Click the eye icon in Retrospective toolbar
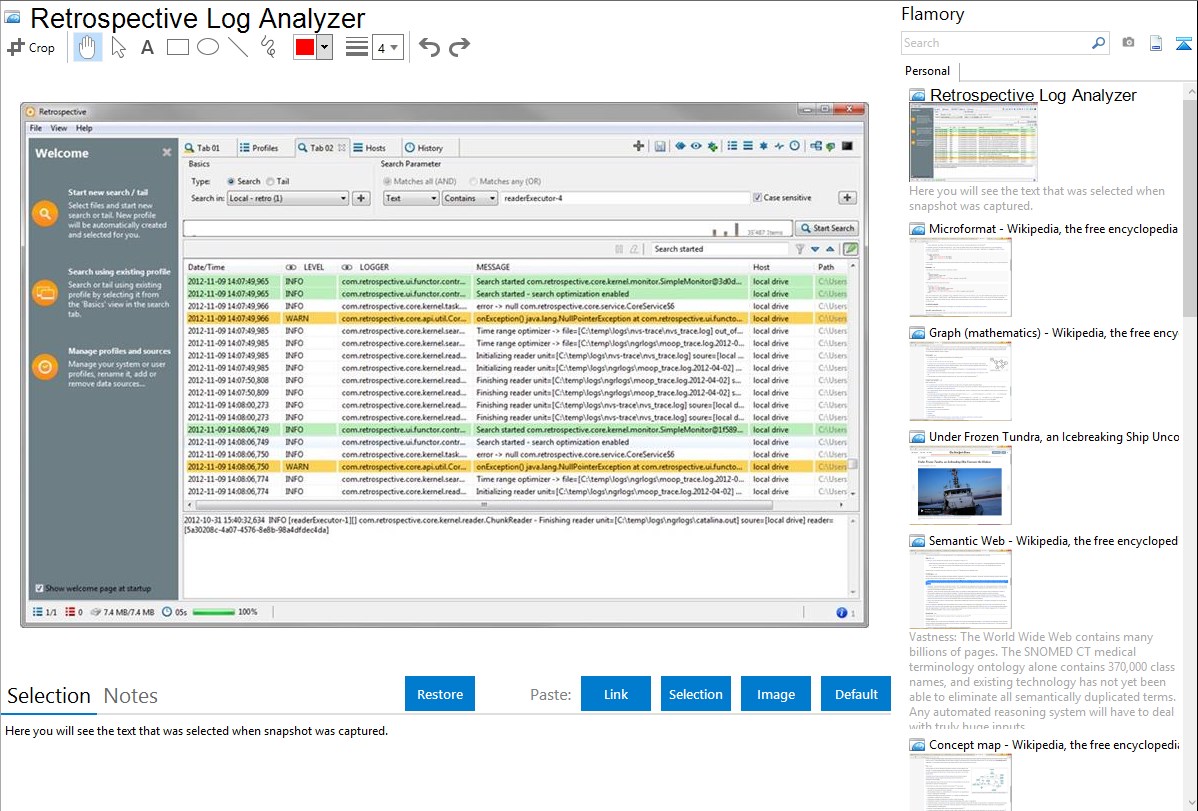Image resolution: width=1198 pixels, height=811 pixels. [695, 146]
